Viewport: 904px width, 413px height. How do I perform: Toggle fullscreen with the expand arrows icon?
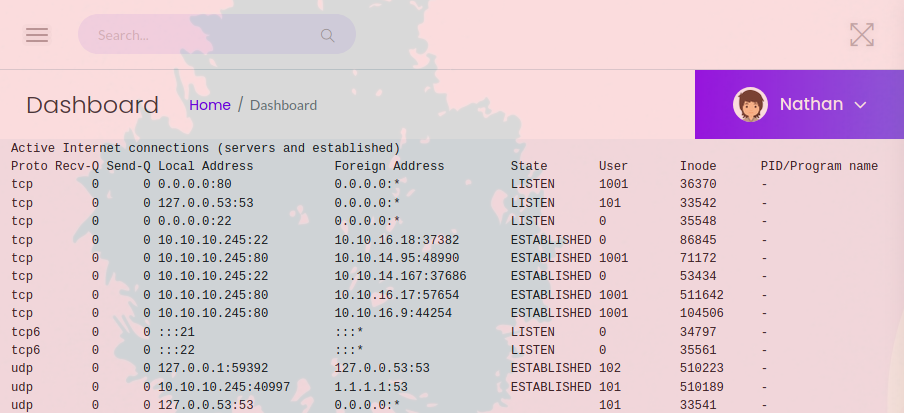tap(861, 35)
